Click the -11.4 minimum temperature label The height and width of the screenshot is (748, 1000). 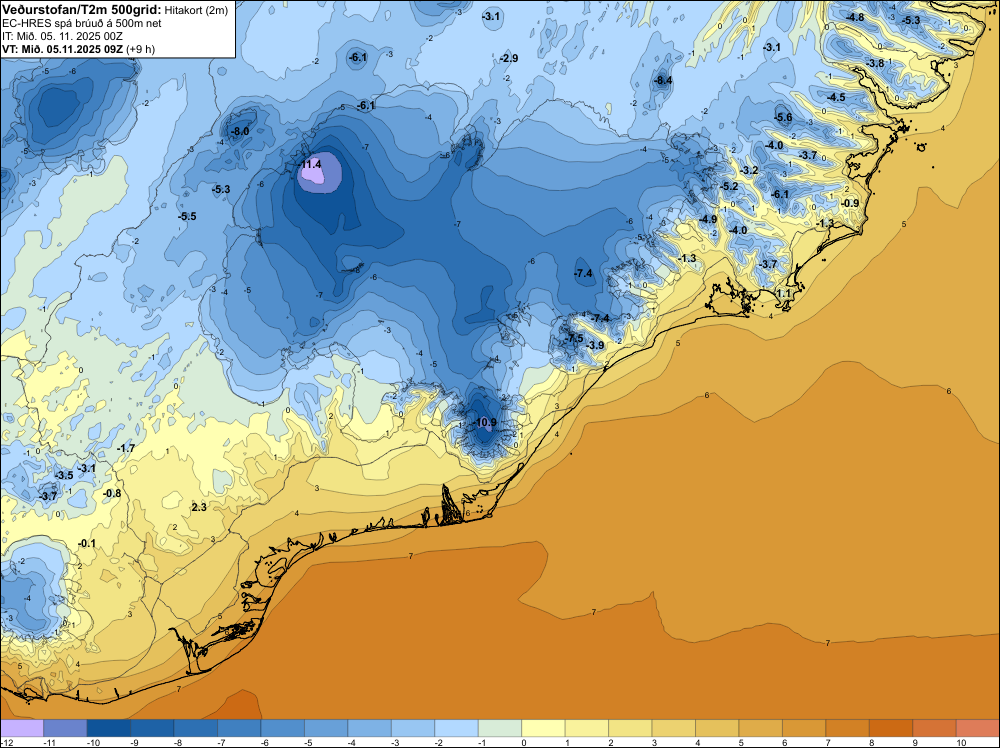point(309,165)
